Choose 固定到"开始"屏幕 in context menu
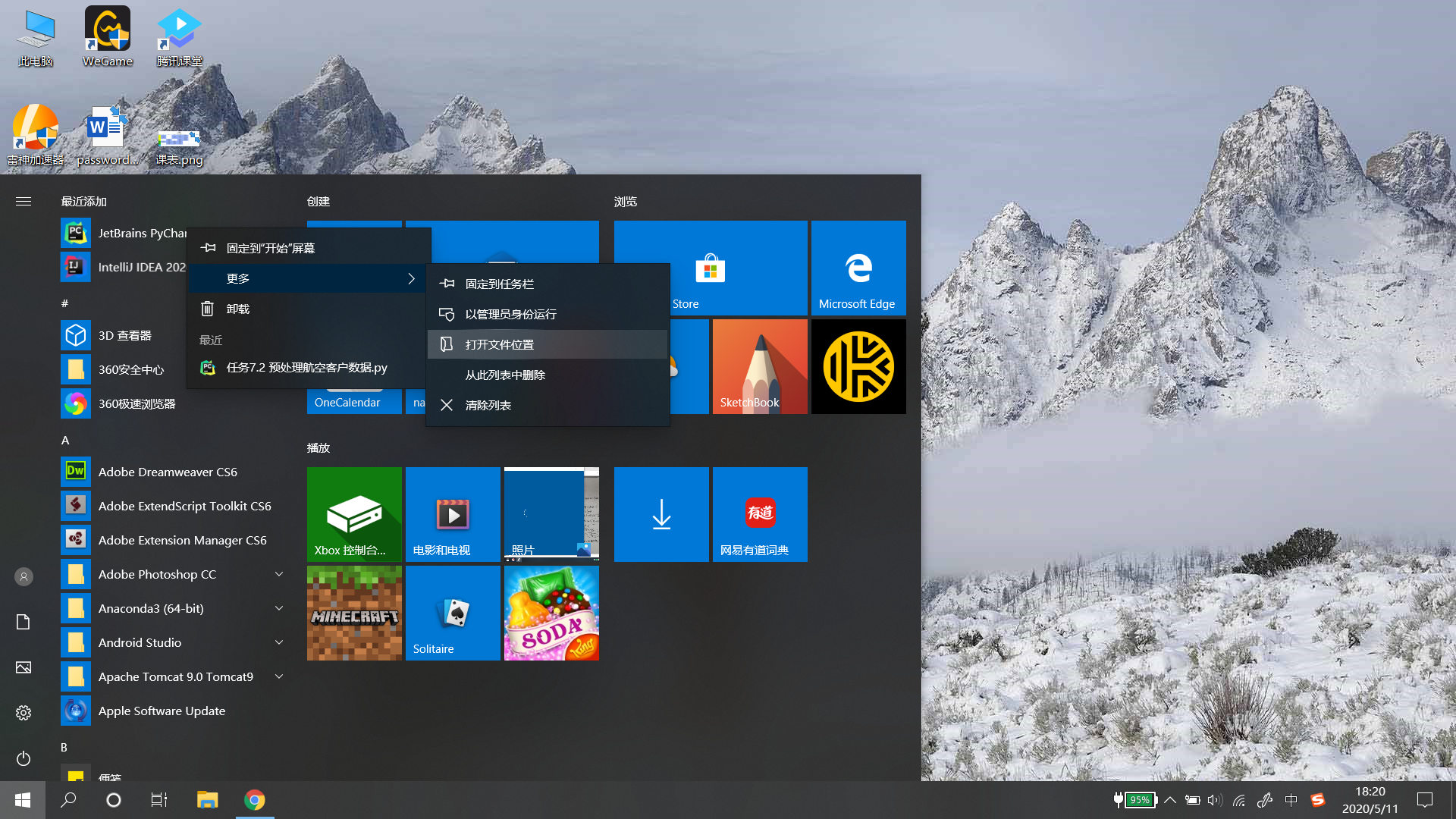 click(x=309, y=248)
